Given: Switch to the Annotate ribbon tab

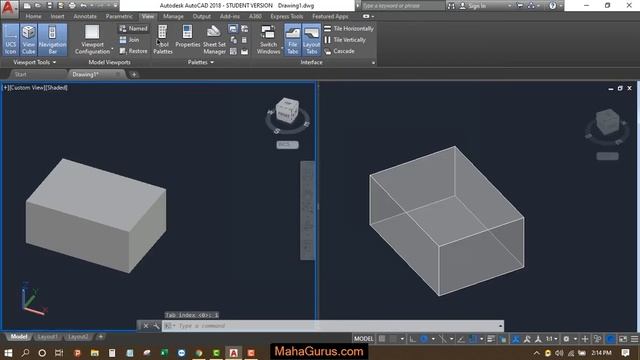Looking at the screenshot, I should [85, 16].
